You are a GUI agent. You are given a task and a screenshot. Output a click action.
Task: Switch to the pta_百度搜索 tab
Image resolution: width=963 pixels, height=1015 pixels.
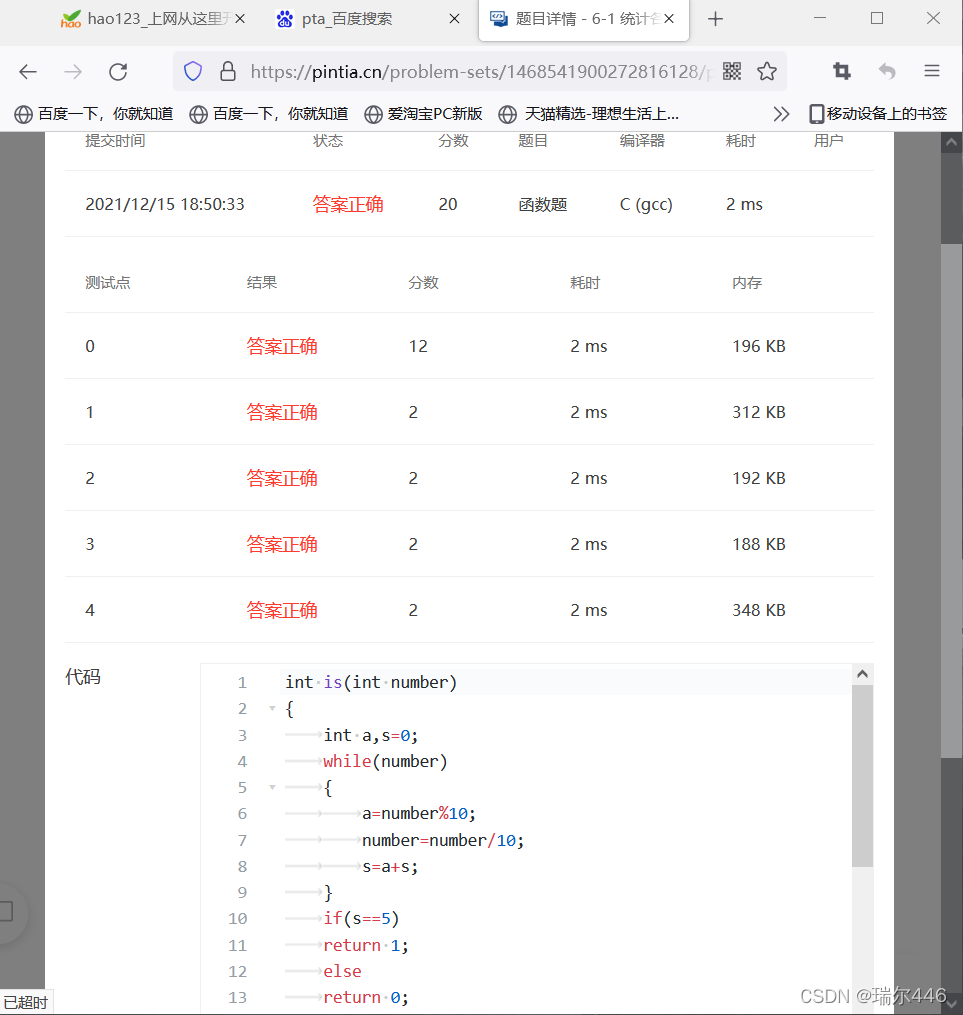pyautogui.click(x=367, y=19)
